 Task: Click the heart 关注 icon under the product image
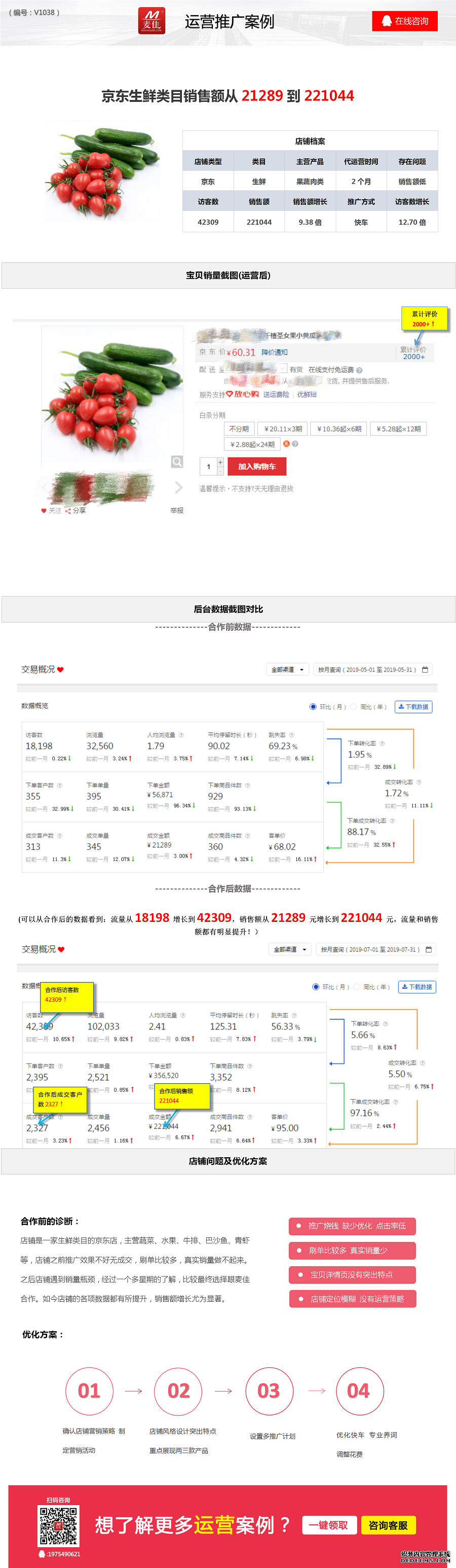pos(44,511)
